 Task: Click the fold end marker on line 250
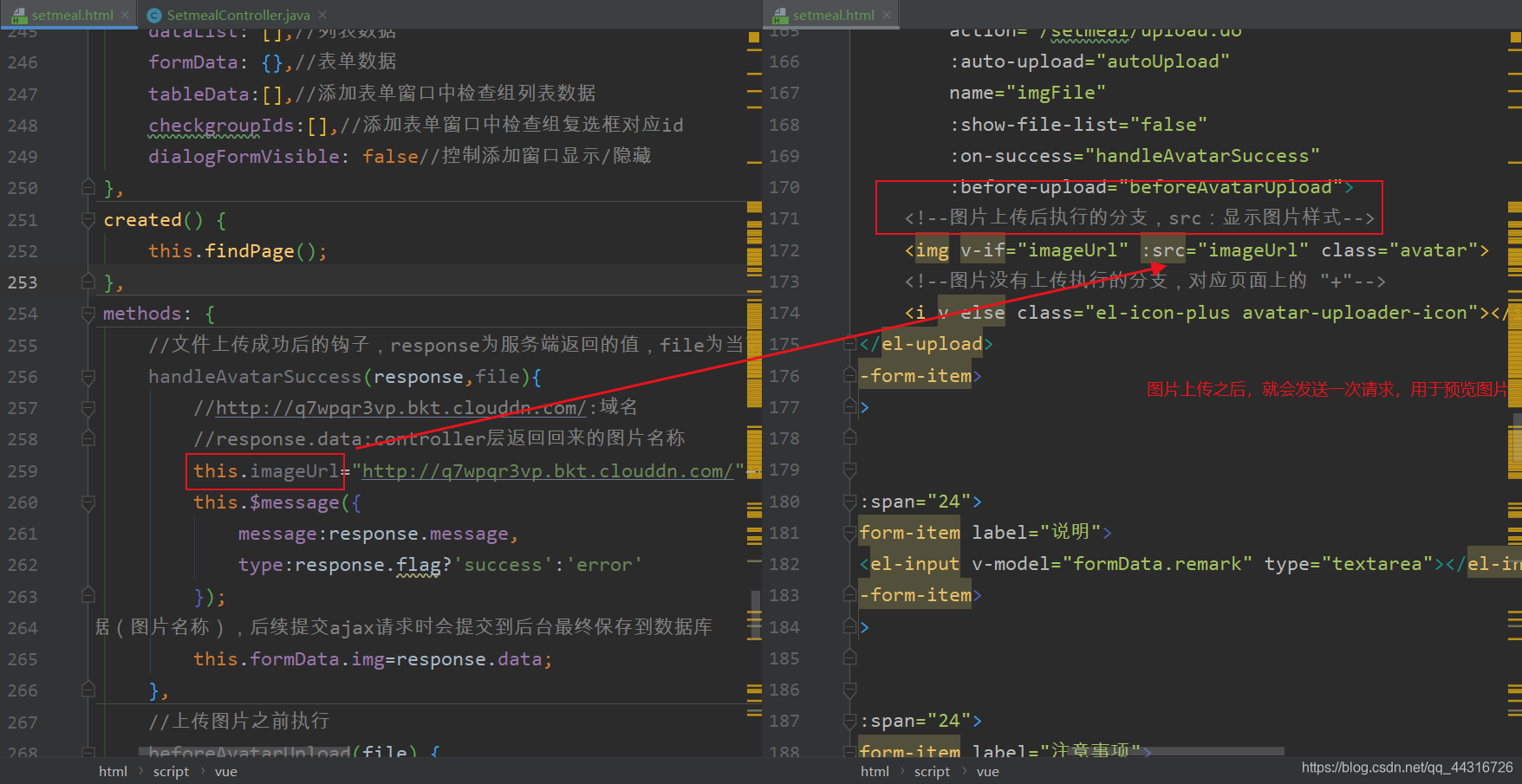[x=88, y=187]
